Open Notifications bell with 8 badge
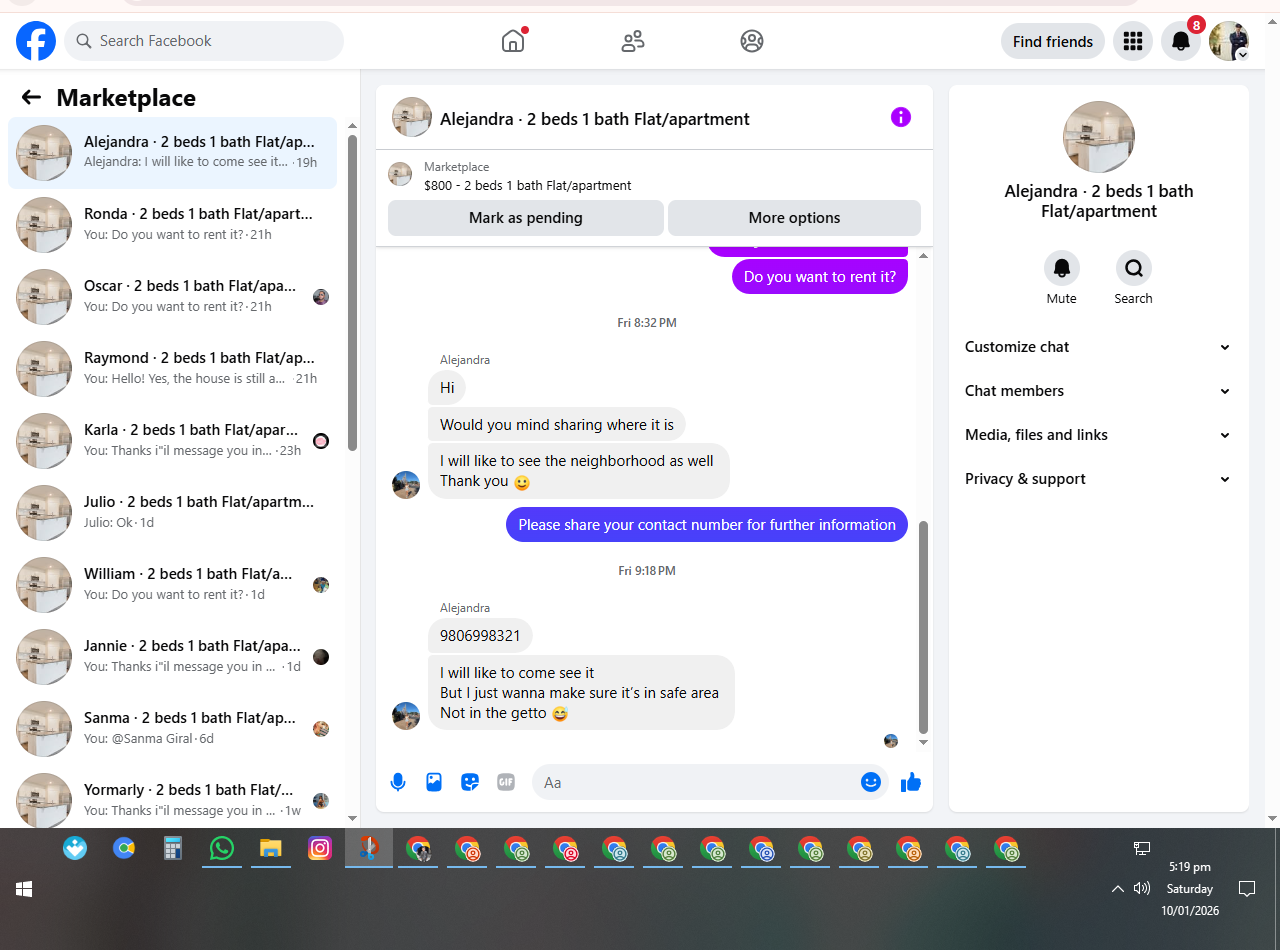The height and width of the screenshot is (950, 1280). 1181,41
